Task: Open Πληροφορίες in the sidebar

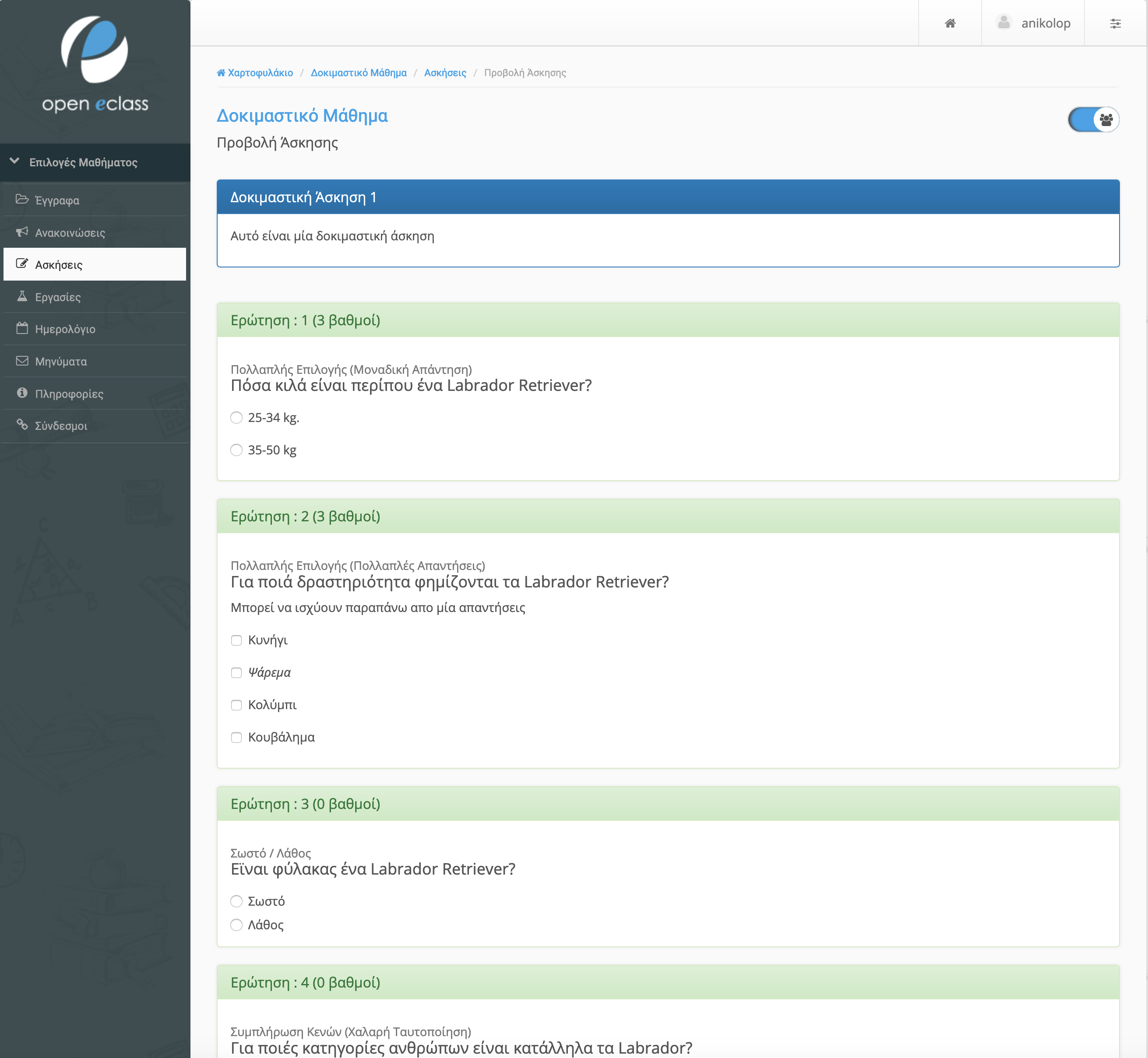Action: [x=95, y=394]
